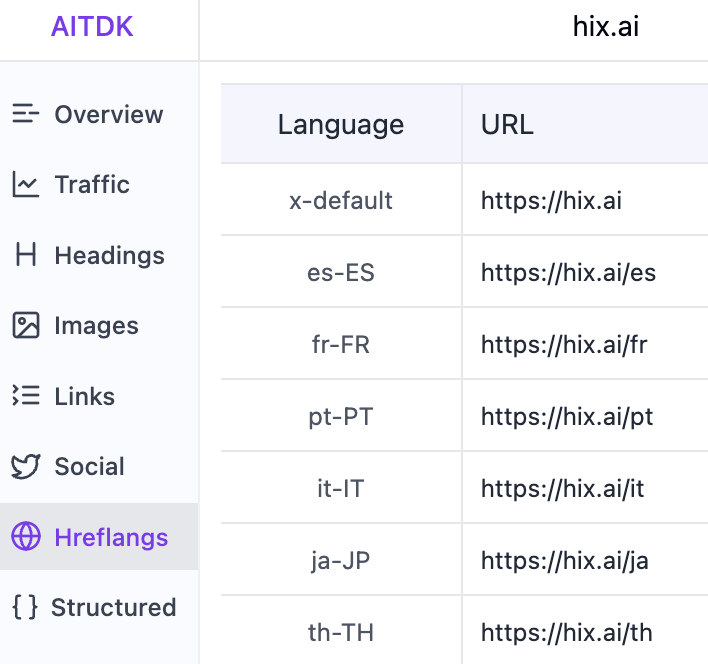This screenshot has width=708, height=664.
Task: Select the x-default language cell
Action: pos(341,200)
